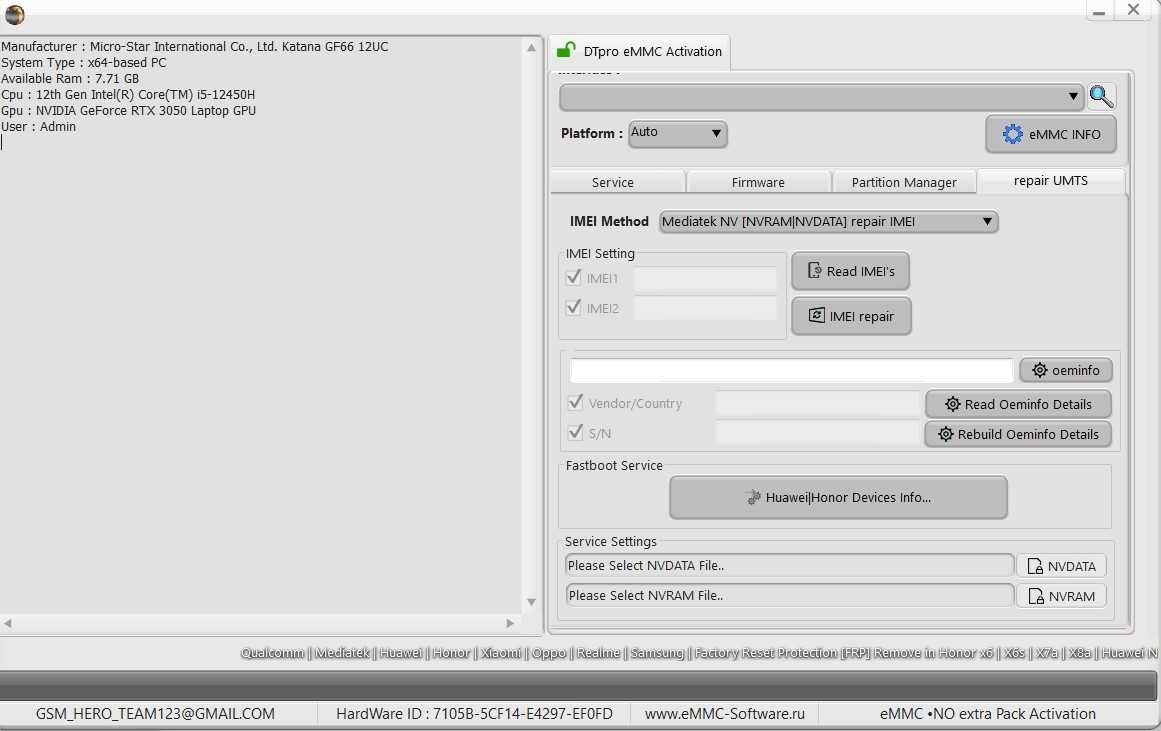Browse for NVRAM file

click(x=1061, y=596)
